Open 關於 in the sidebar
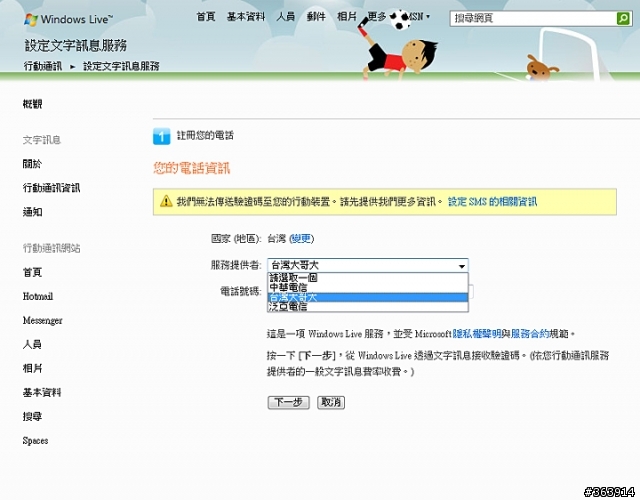Screen dimensions: 640x500 [x=32, y=164]
